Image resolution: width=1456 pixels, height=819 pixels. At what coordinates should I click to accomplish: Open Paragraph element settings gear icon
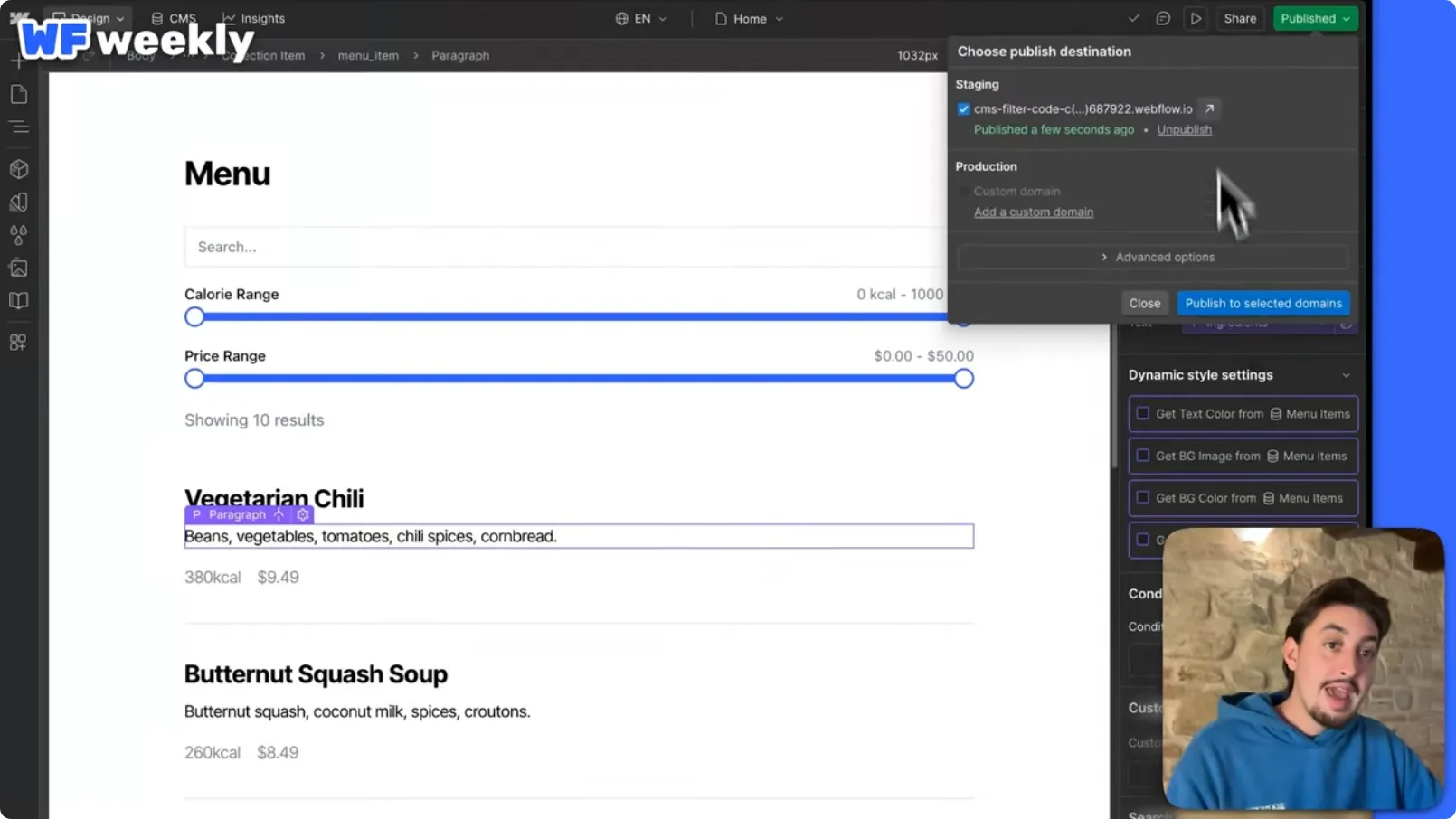point(303,514)
